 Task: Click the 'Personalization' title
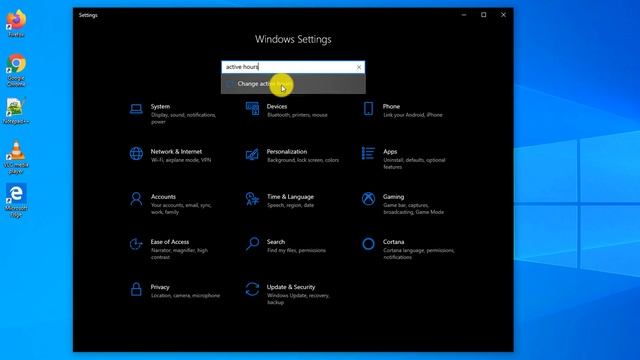tap(287, 151)
